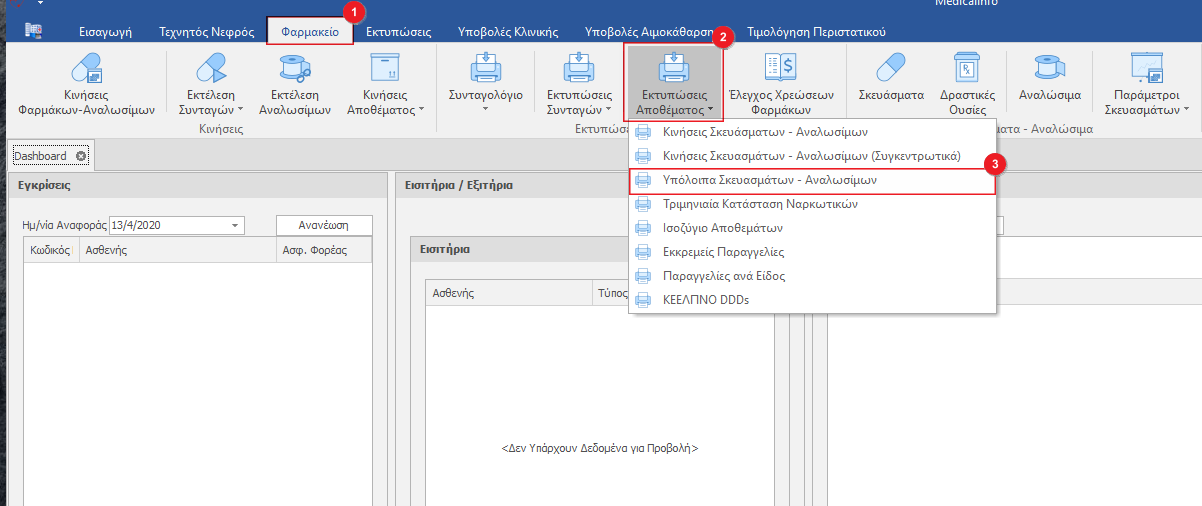Click the Αναλώσιμα heartbeat icon
The height and width of the screenshot is (506, 1202).
tap(1049, 70)
